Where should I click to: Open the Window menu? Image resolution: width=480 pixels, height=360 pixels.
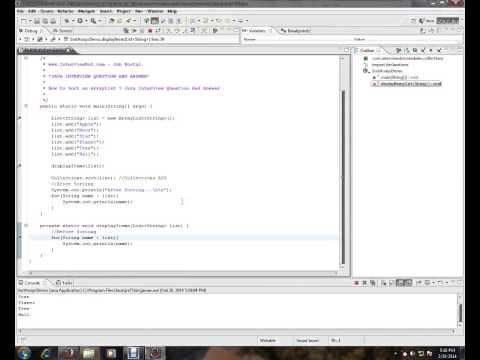[155, 11]
